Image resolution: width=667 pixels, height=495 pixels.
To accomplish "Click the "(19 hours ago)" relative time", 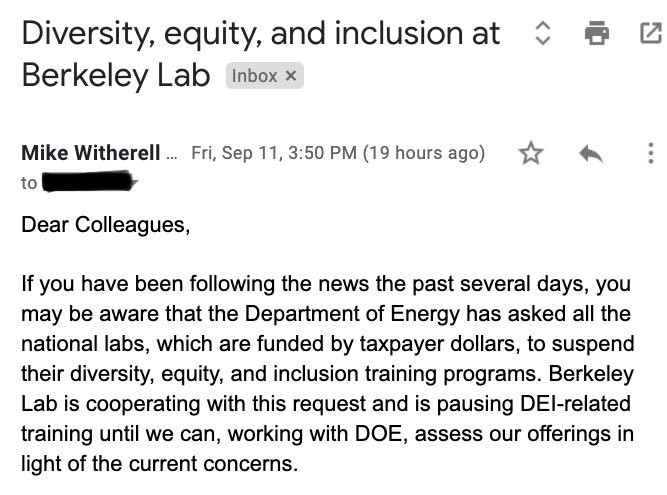I will 423,153.
